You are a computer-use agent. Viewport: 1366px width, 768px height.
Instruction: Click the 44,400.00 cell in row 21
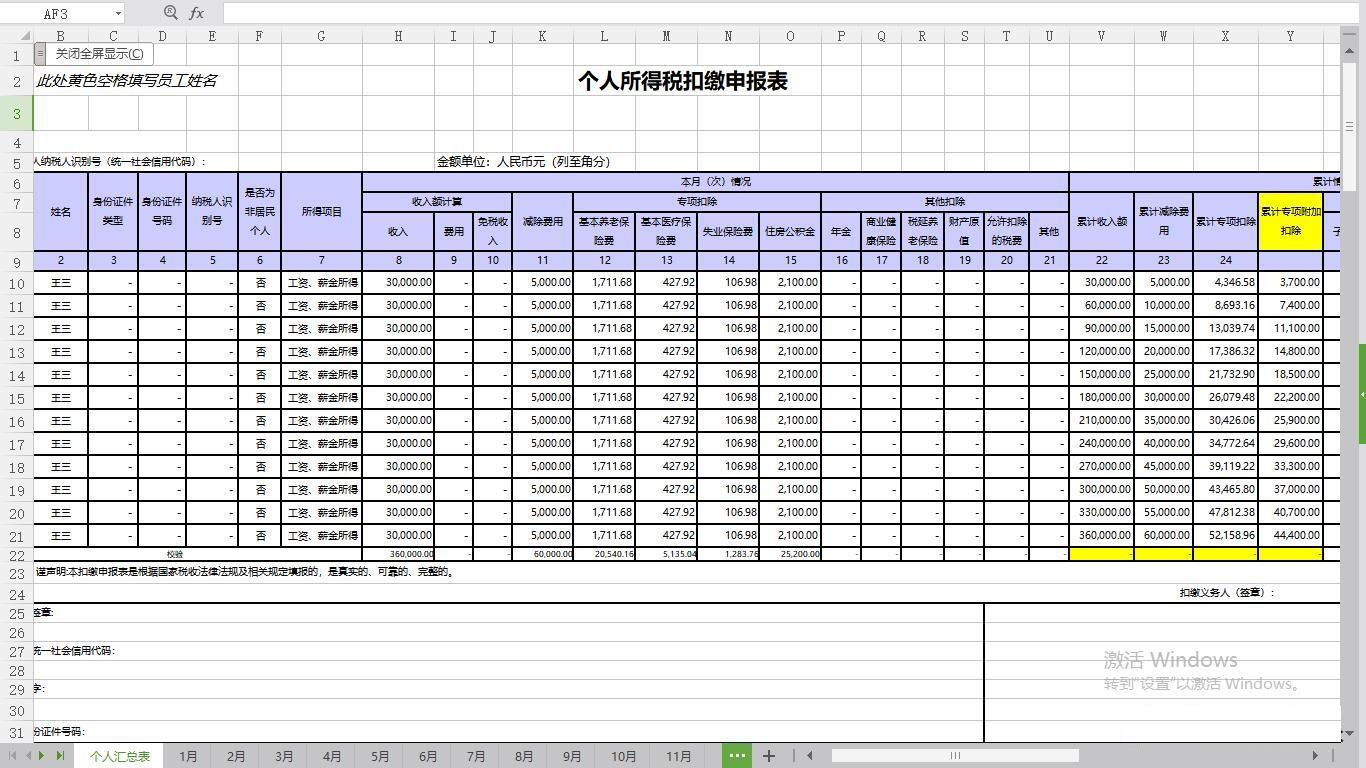tap(1290, 536)
